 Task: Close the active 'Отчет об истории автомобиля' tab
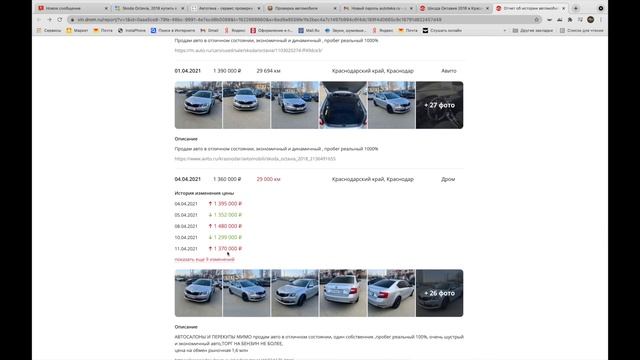564,8
